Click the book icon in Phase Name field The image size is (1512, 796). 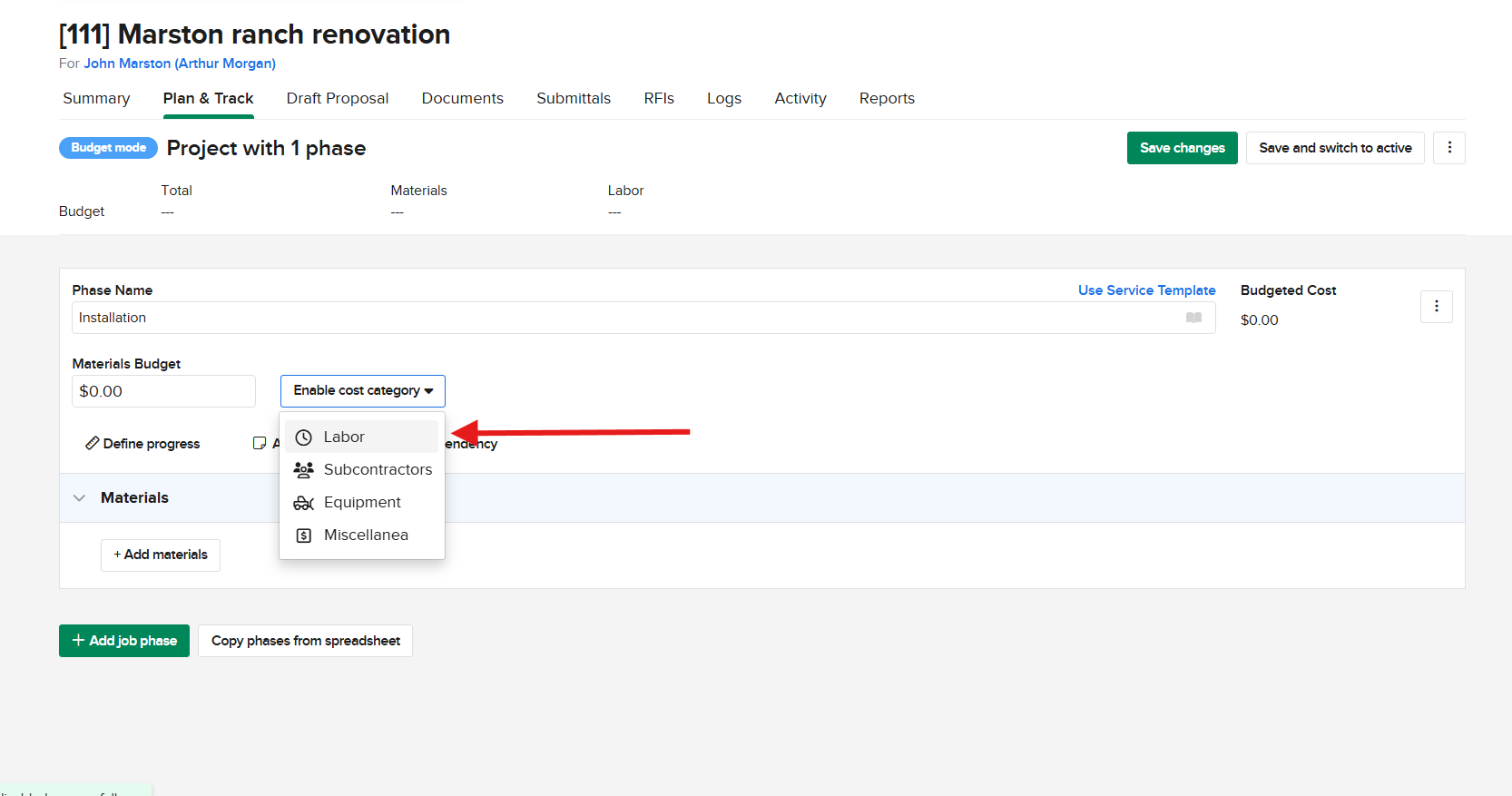pos(1193,318)
